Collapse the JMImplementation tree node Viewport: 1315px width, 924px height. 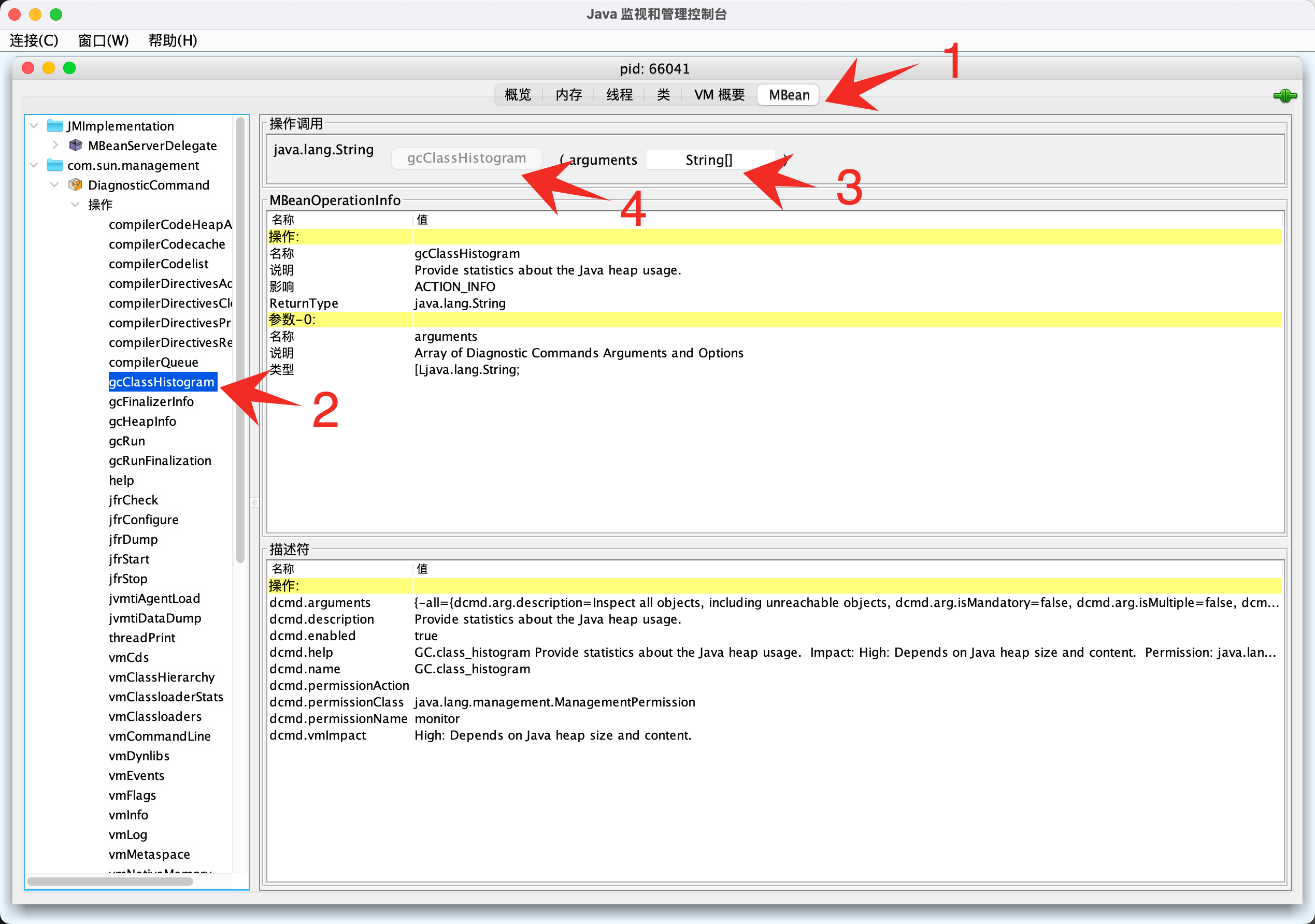(x=34, y=126)
